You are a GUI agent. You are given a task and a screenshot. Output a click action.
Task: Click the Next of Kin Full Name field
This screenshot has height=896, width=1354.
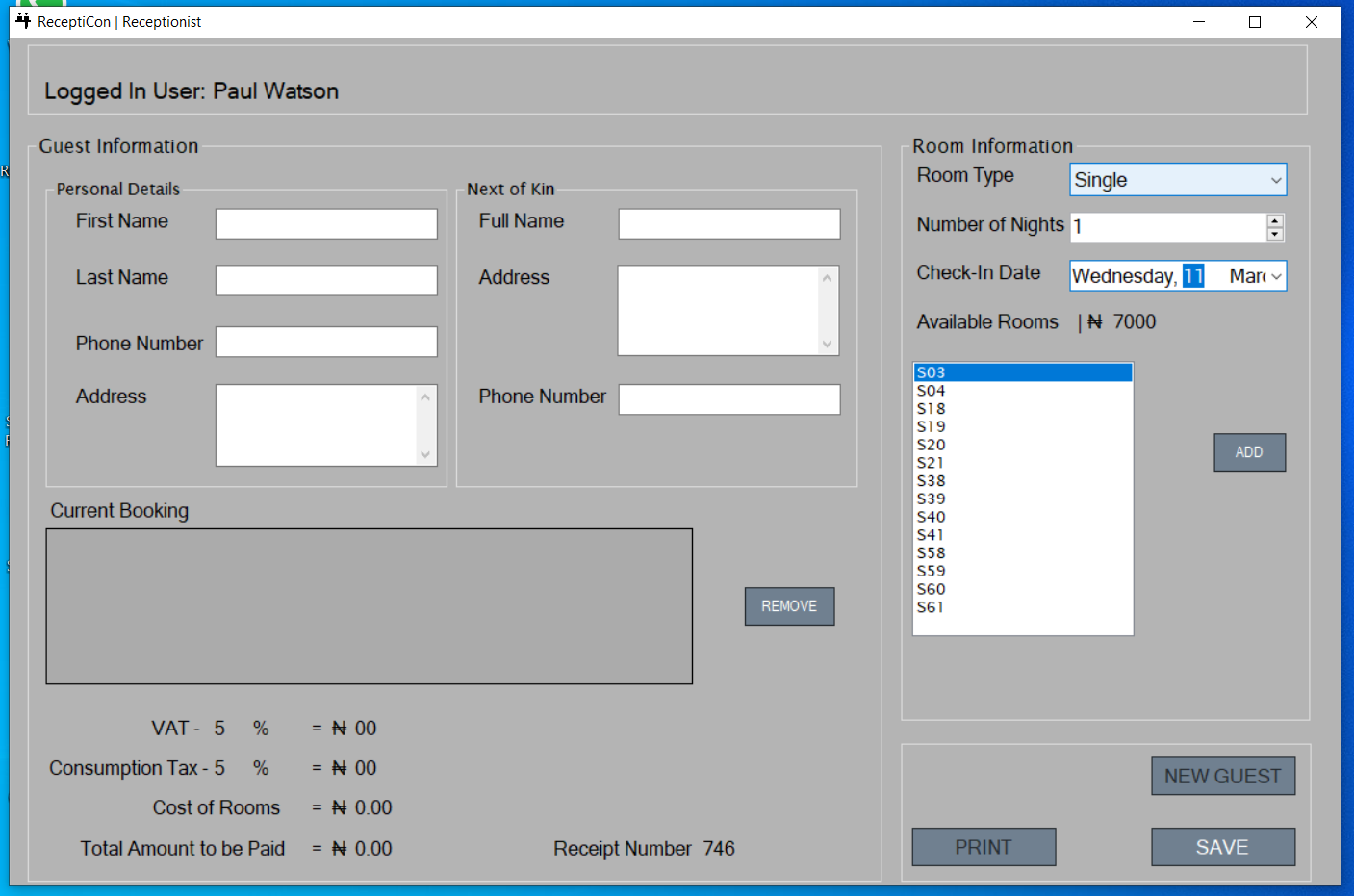pyautogui.click(x=729, y=224)
